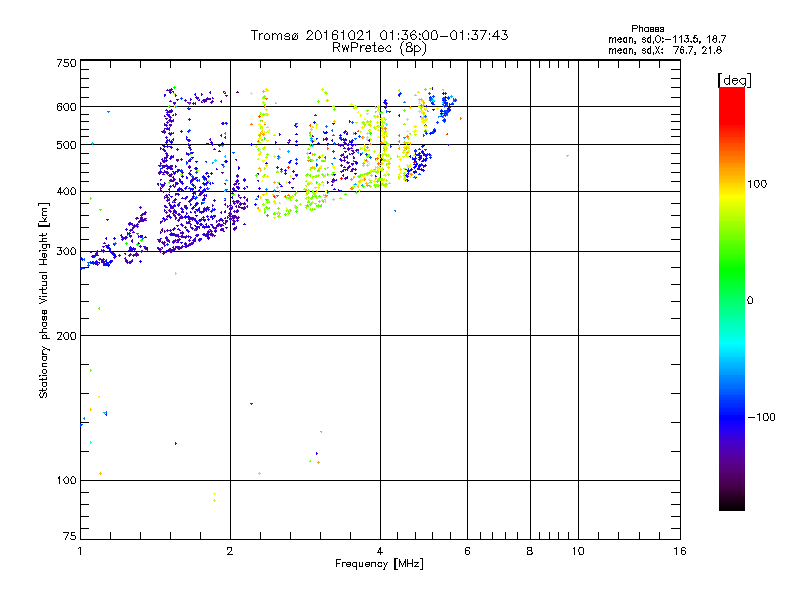Click the x-axis tick label "1"

pyautogui.click(x=80, y=551)
